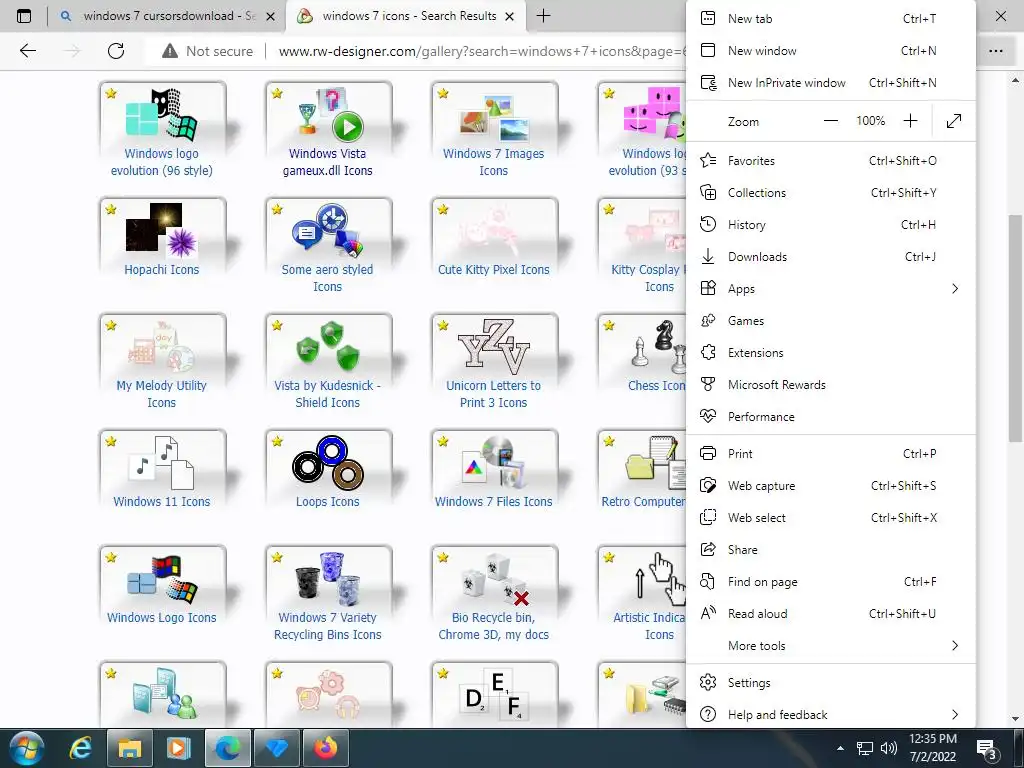This screenshot has width=1024, height=768.
Task: Open Settings and more ellipsis button
Action: 995,51
